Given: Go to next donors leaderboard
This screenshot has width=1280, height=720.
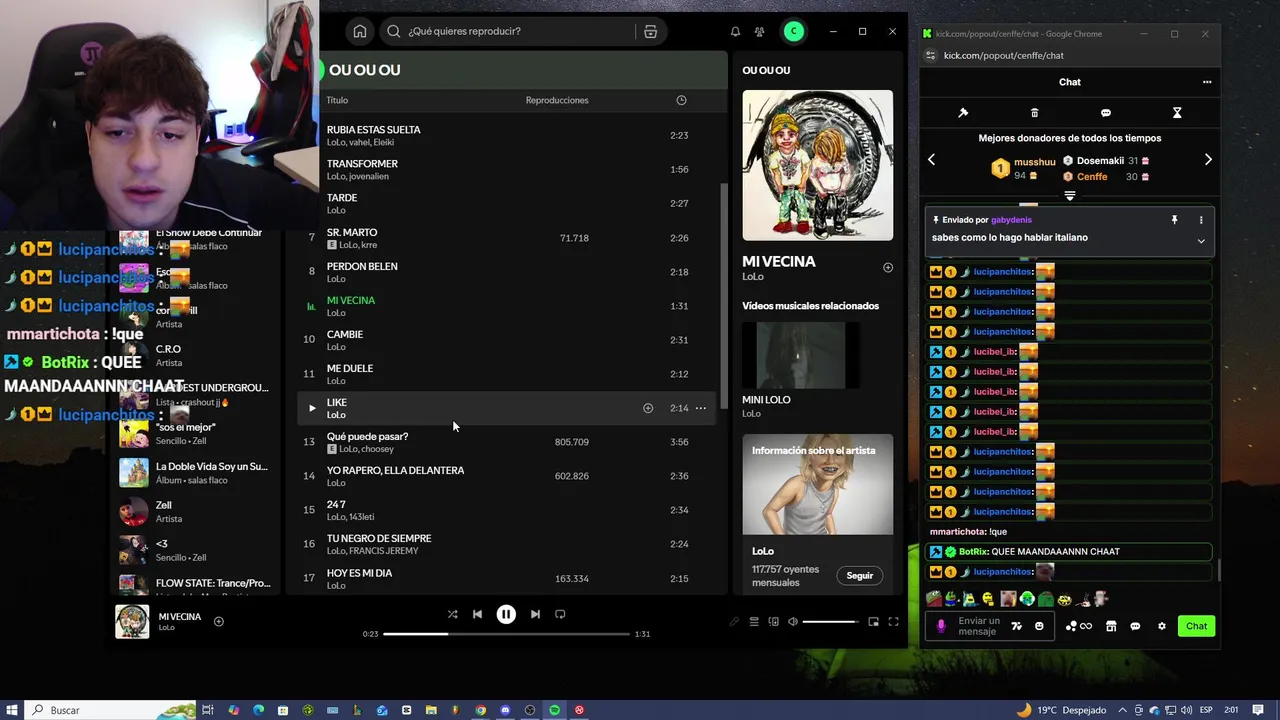Looking at the screenshot, I should 1208,160.
